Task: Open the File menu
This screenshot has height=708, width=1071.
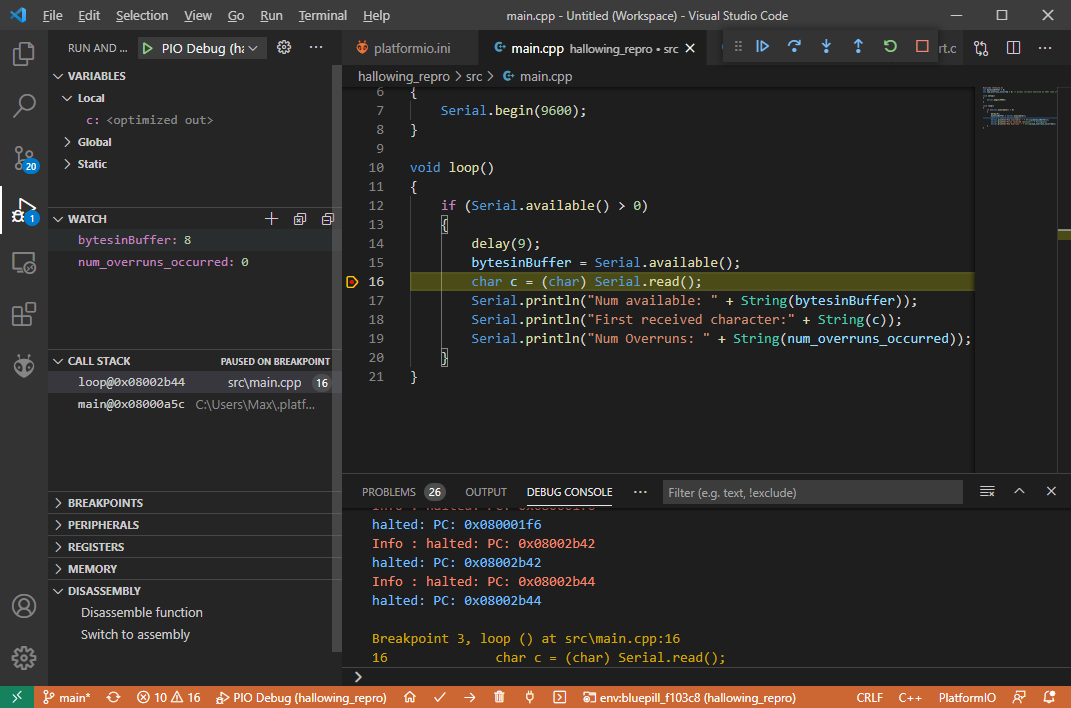Action: (52, 15)
